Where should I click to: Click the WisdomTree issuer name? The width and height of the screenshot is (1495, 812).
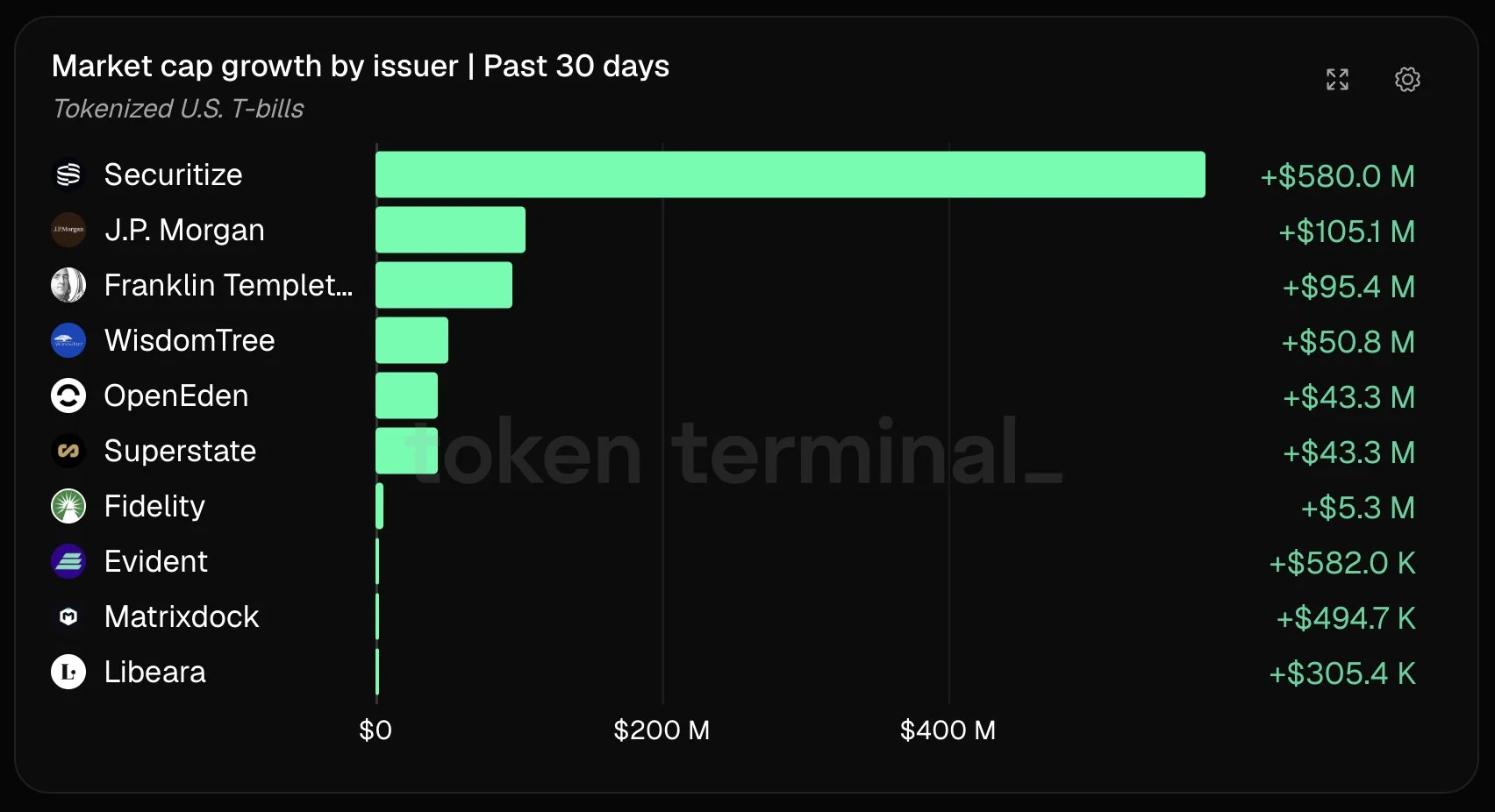[190, 340]
